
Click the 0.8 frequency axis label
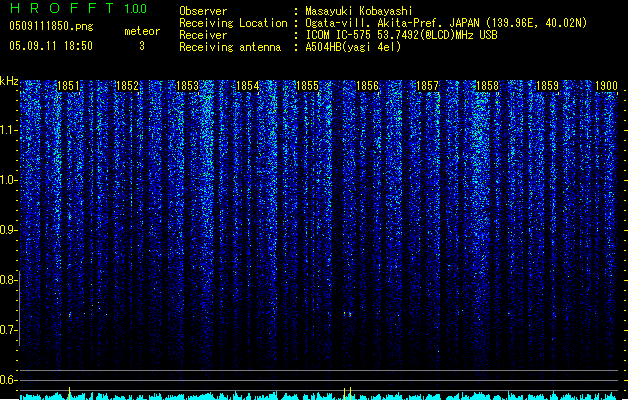coord(8,280)
